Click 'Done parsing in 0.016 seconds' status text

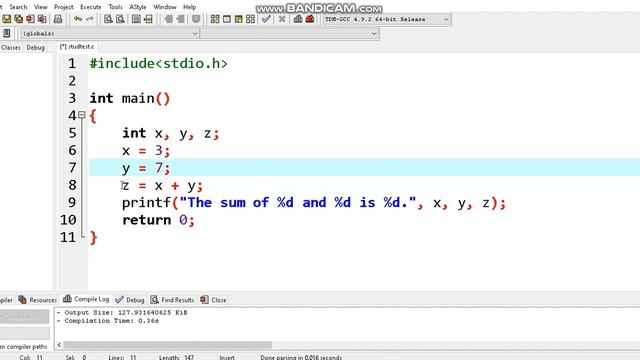pos(301,357)
